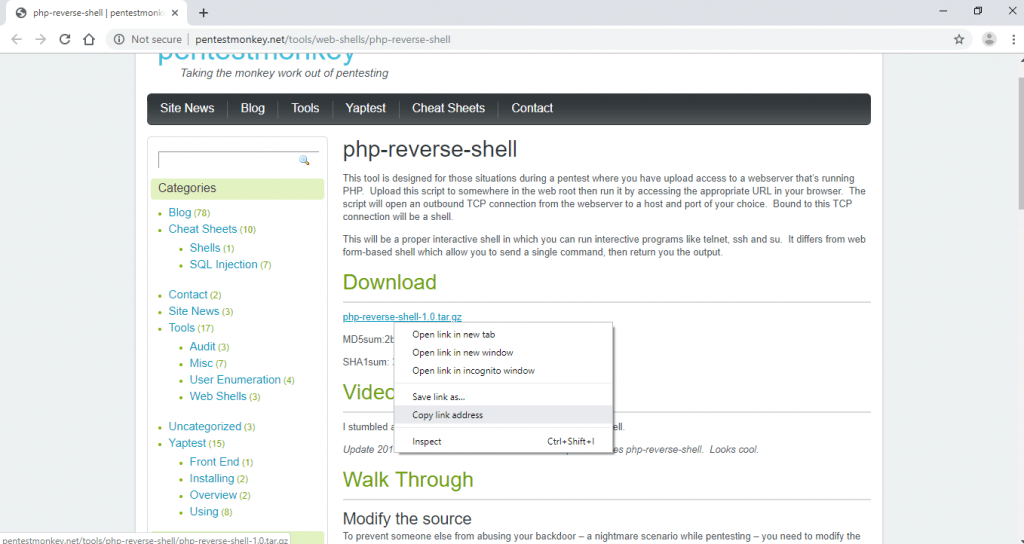Click the Download section heading
The height and width of the screenshot is (544, 1024).
[x=389, y=282]
